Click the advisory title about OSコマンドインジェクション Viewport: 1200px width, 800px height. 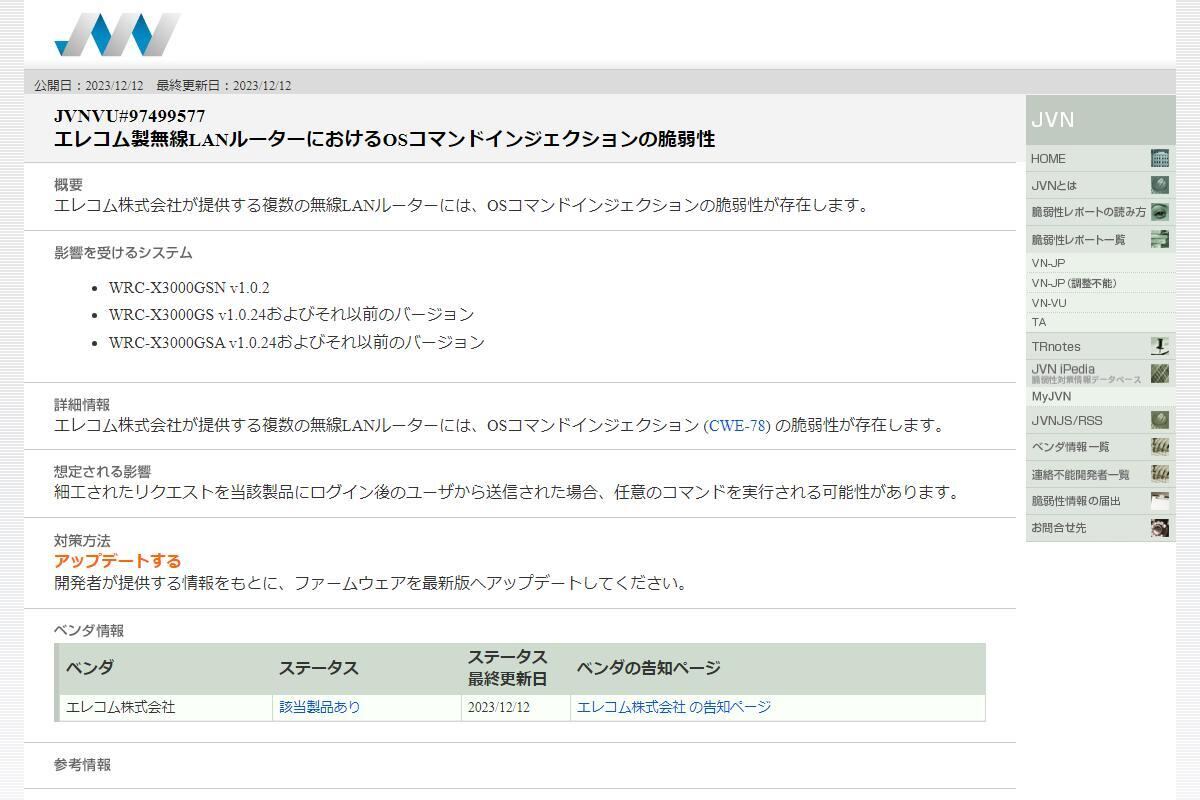(x=385, y=139)
